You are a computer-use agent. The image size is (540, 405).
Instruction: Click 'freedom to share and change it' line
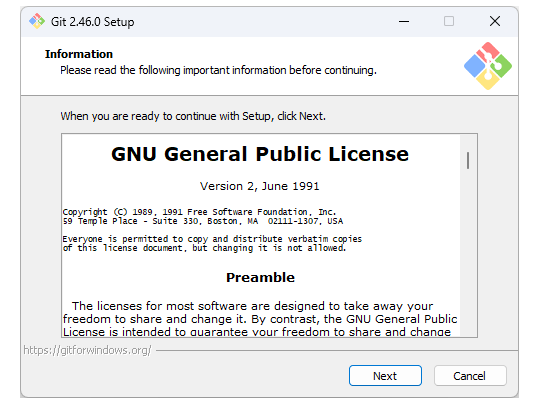pyautogui.click(x=260, y=319)
